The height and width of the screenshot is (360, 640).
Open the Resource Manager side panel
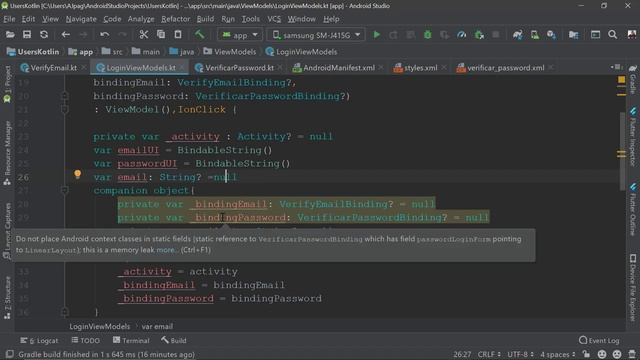(7, 153)
